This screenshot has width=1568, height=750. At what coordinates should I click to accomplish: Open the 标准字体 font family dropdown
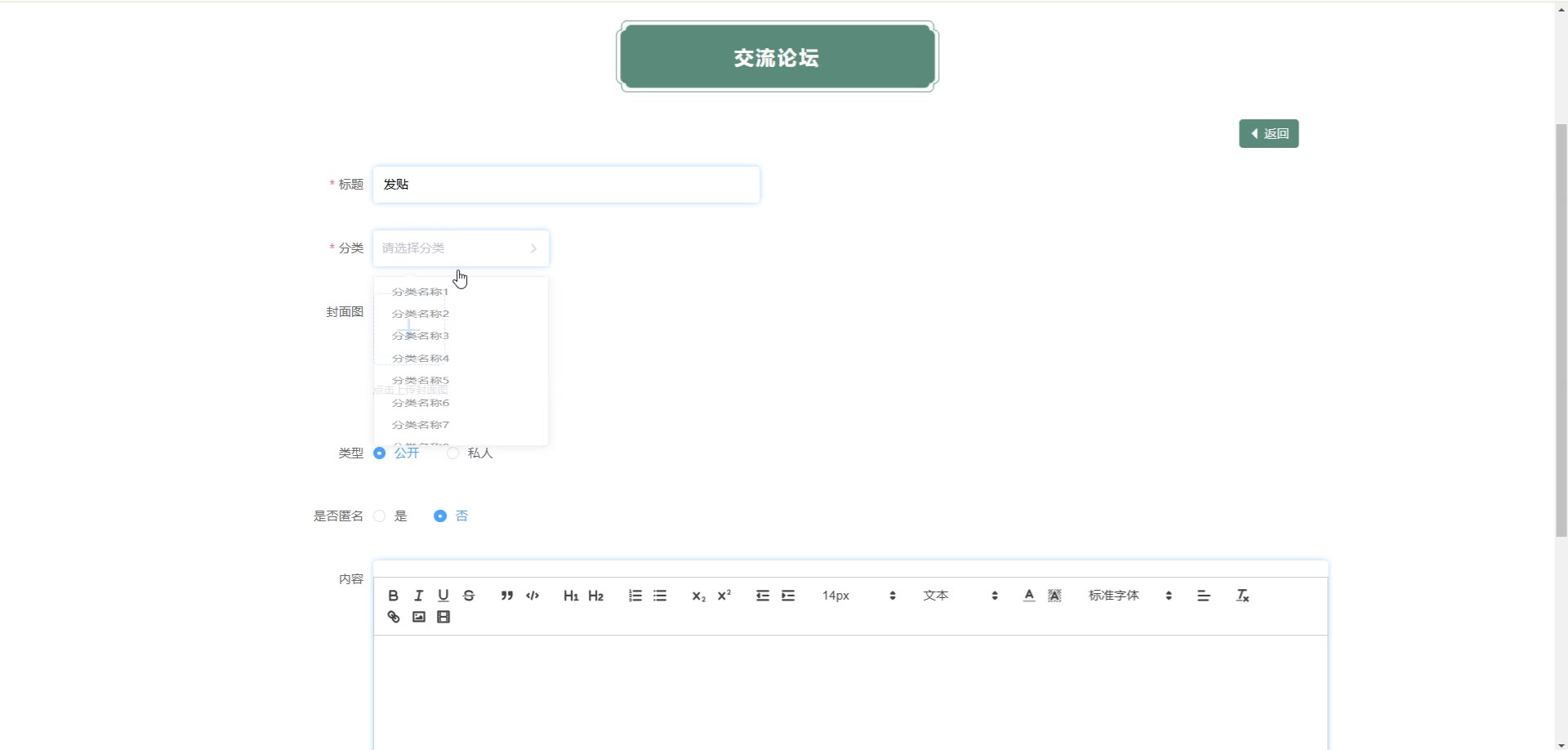click(x=1129, y=596)
